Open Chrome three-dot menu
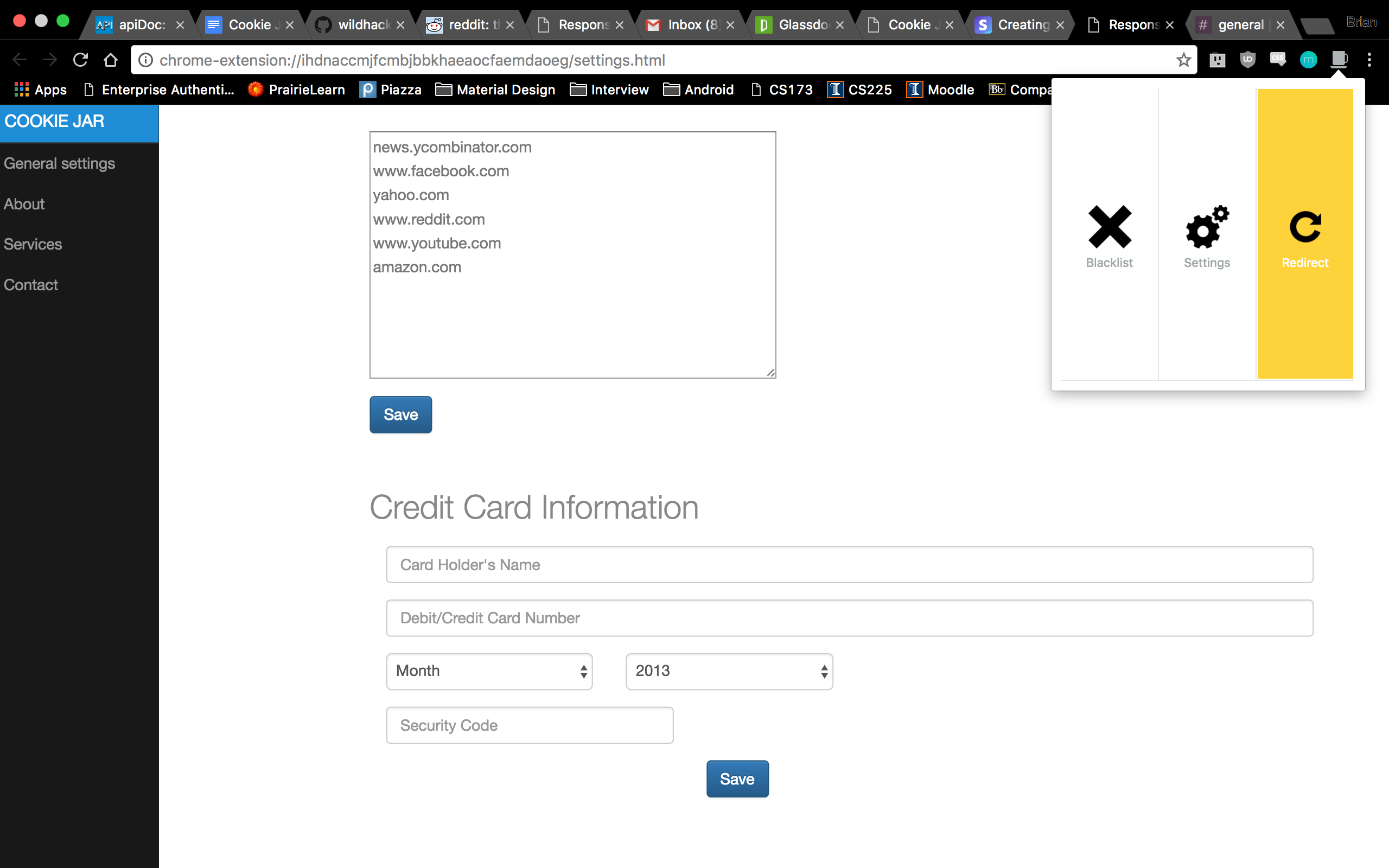Viewport: 1389px width, 868px height. pos(1369,60)
